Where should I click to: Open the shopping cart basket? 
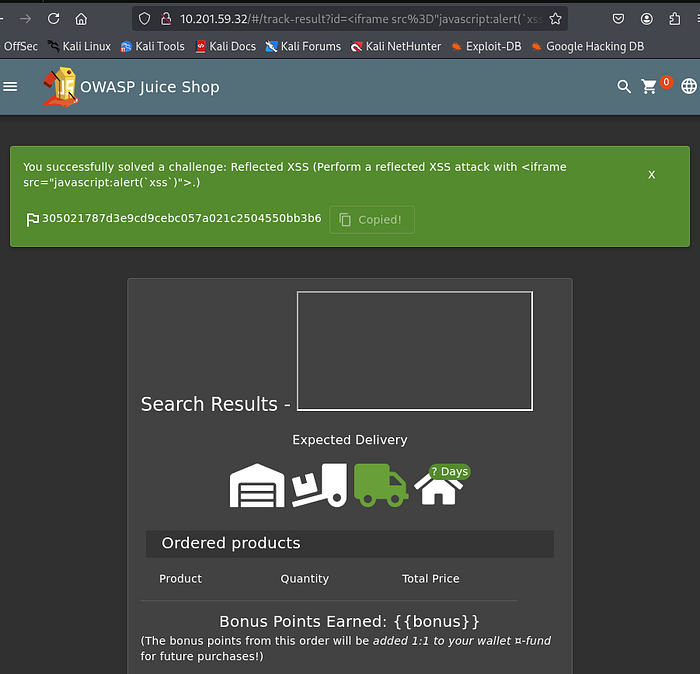649,87
